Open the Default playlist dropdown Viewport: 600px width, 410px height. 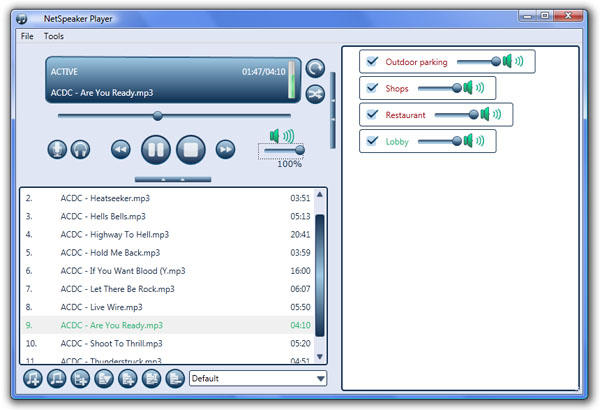[258, 379]
